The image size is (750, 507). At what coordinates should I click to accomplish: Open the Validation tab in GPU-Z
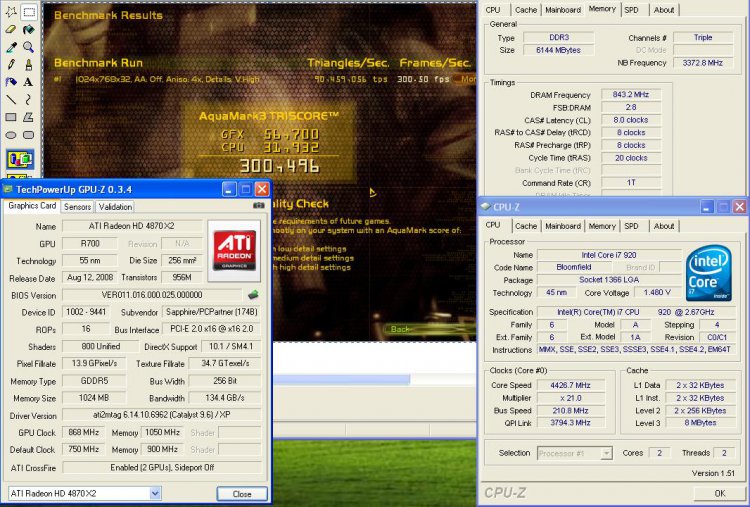pyautogui.click(x=115, y=207)
